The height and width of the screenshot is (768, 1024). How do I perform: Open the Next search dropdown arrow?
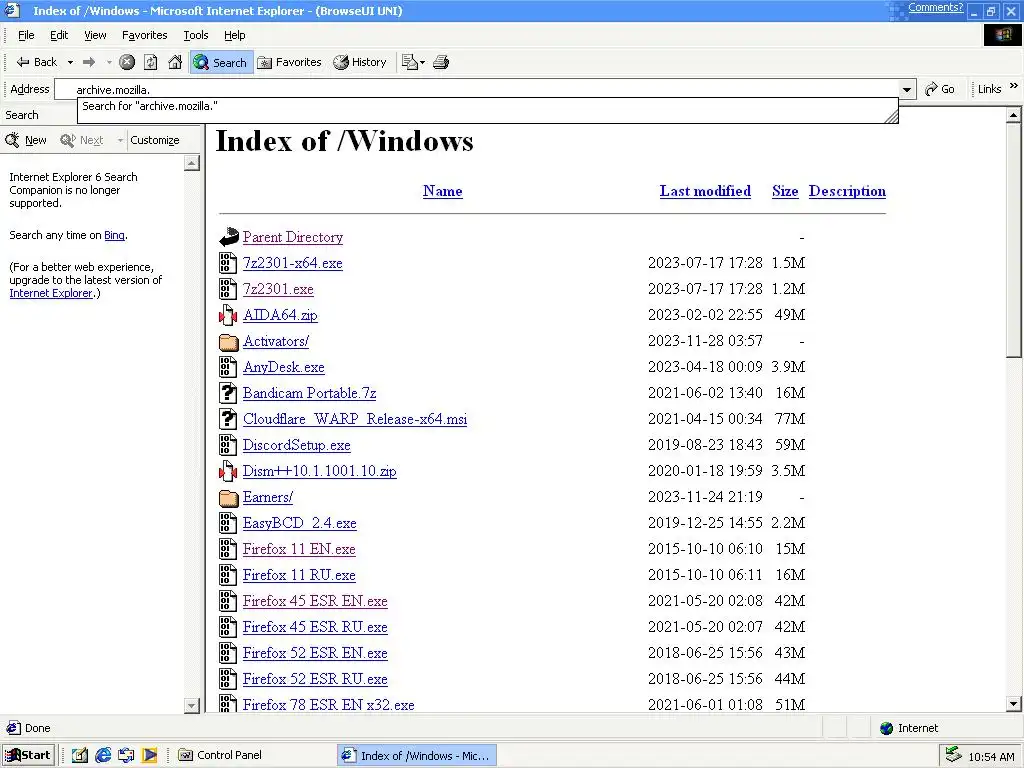[x=120, y=140]
